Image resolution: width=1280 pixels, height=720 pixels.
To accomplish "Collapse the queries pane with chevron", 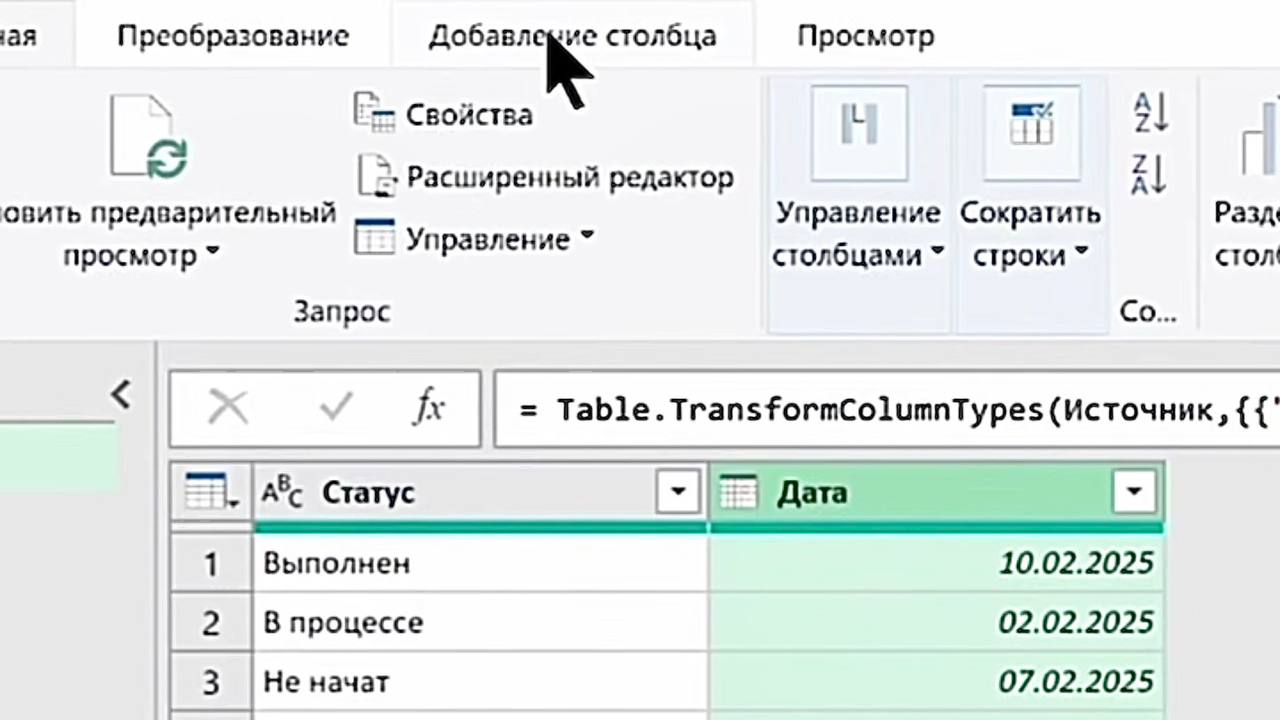I will tap(121, 395).
